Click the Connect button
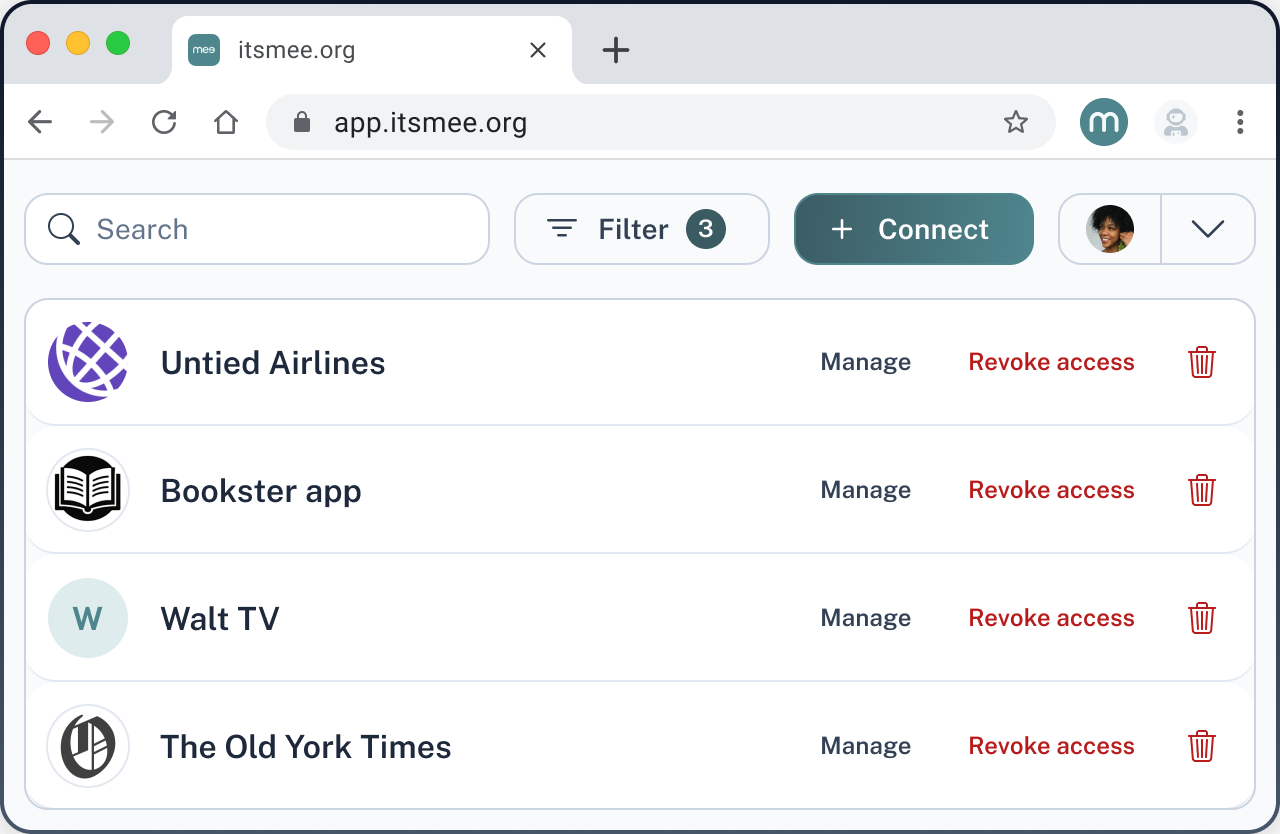Screen dimensions: 1280x834 (913, 229)
